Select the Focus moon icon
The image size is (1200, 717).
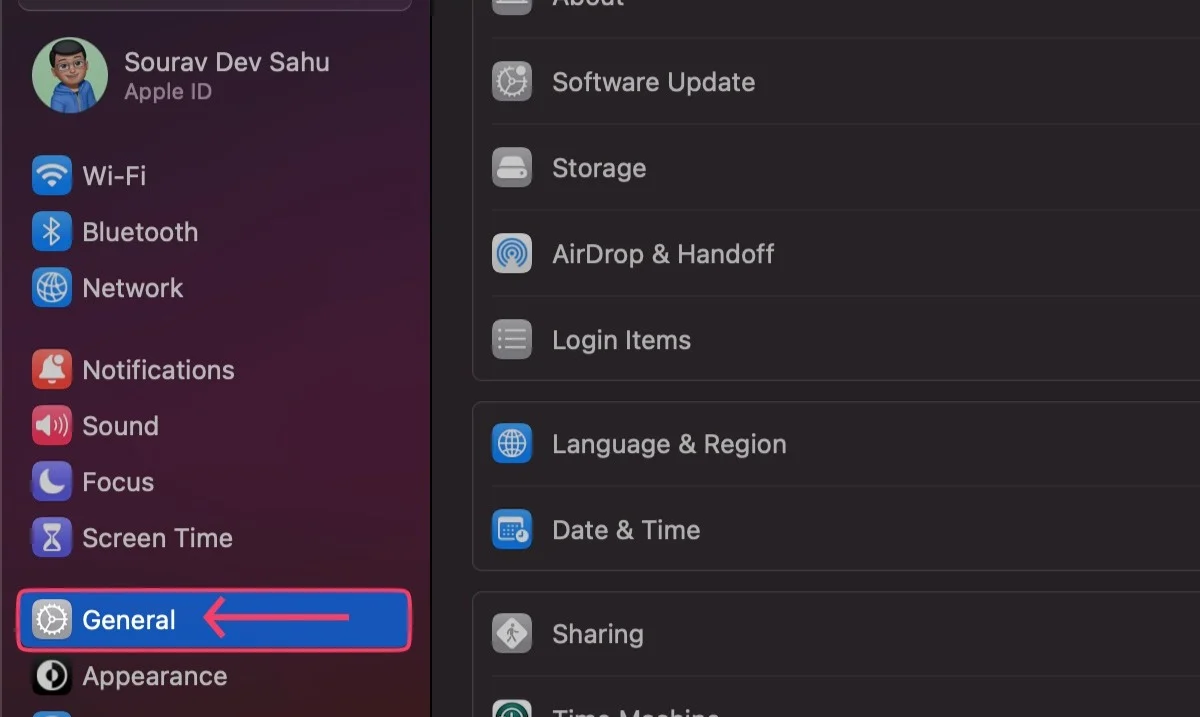52,482
